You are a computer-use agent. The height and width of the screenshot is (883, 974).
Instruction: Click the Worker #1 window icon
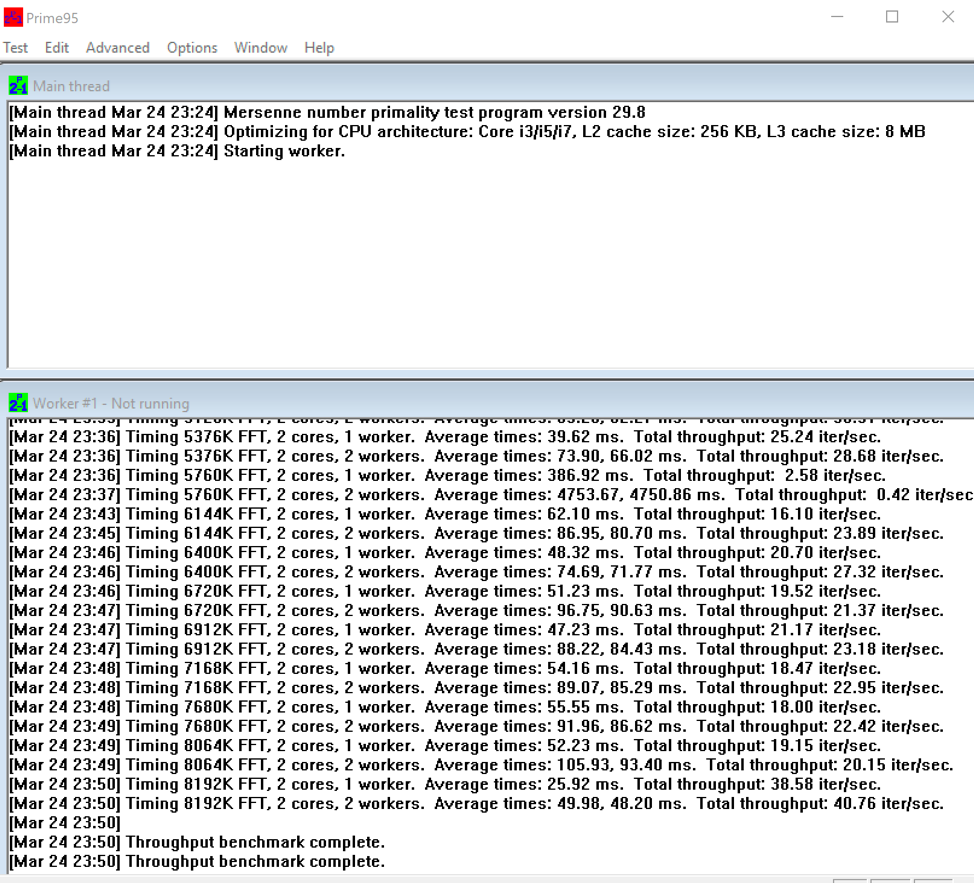pyautogui.click(x=18, y=403)
